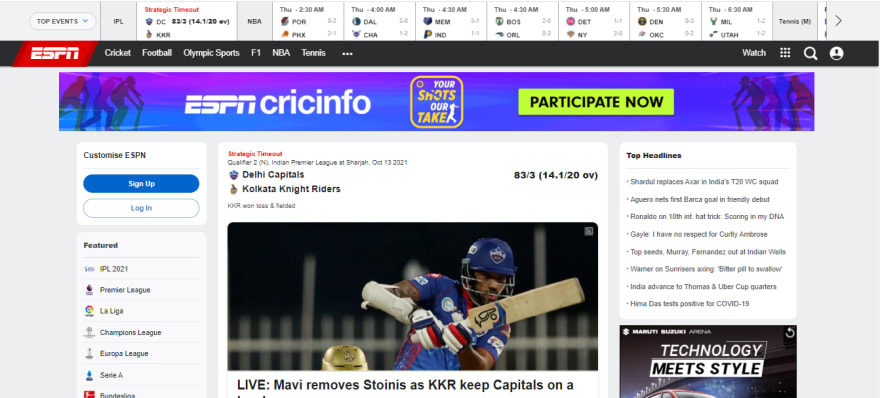Click the Log In button
The image size is (880, 398).
click(141, 208)
